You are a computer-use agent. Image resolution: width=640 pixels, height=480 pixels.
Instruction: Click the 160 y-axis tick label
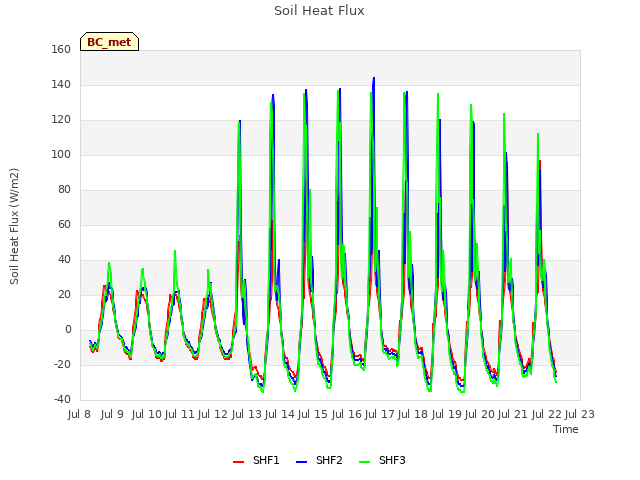coord(61,49)
